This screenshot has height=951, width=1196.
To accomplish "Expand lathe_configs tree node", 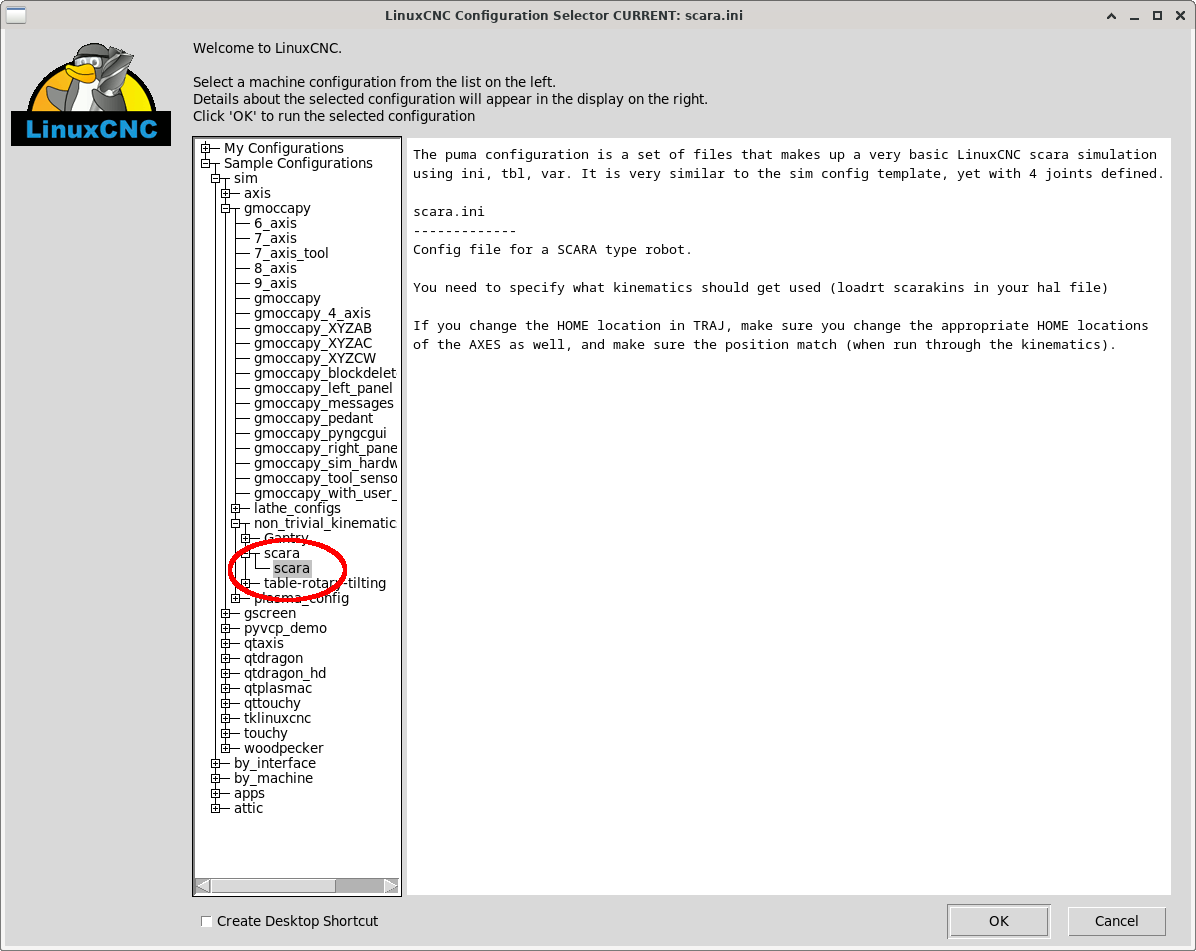I will [x=235, y=509].
